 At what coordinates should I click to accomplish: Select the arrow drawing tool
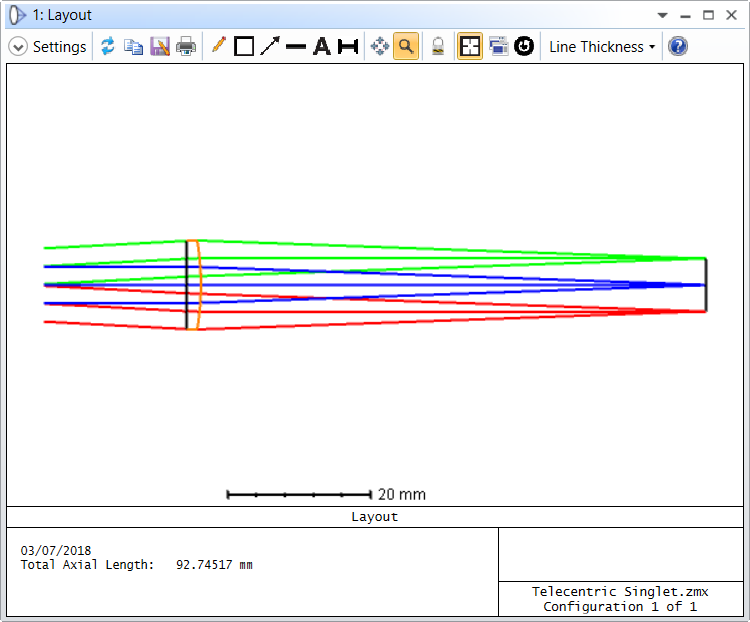[x=270, y=46]
